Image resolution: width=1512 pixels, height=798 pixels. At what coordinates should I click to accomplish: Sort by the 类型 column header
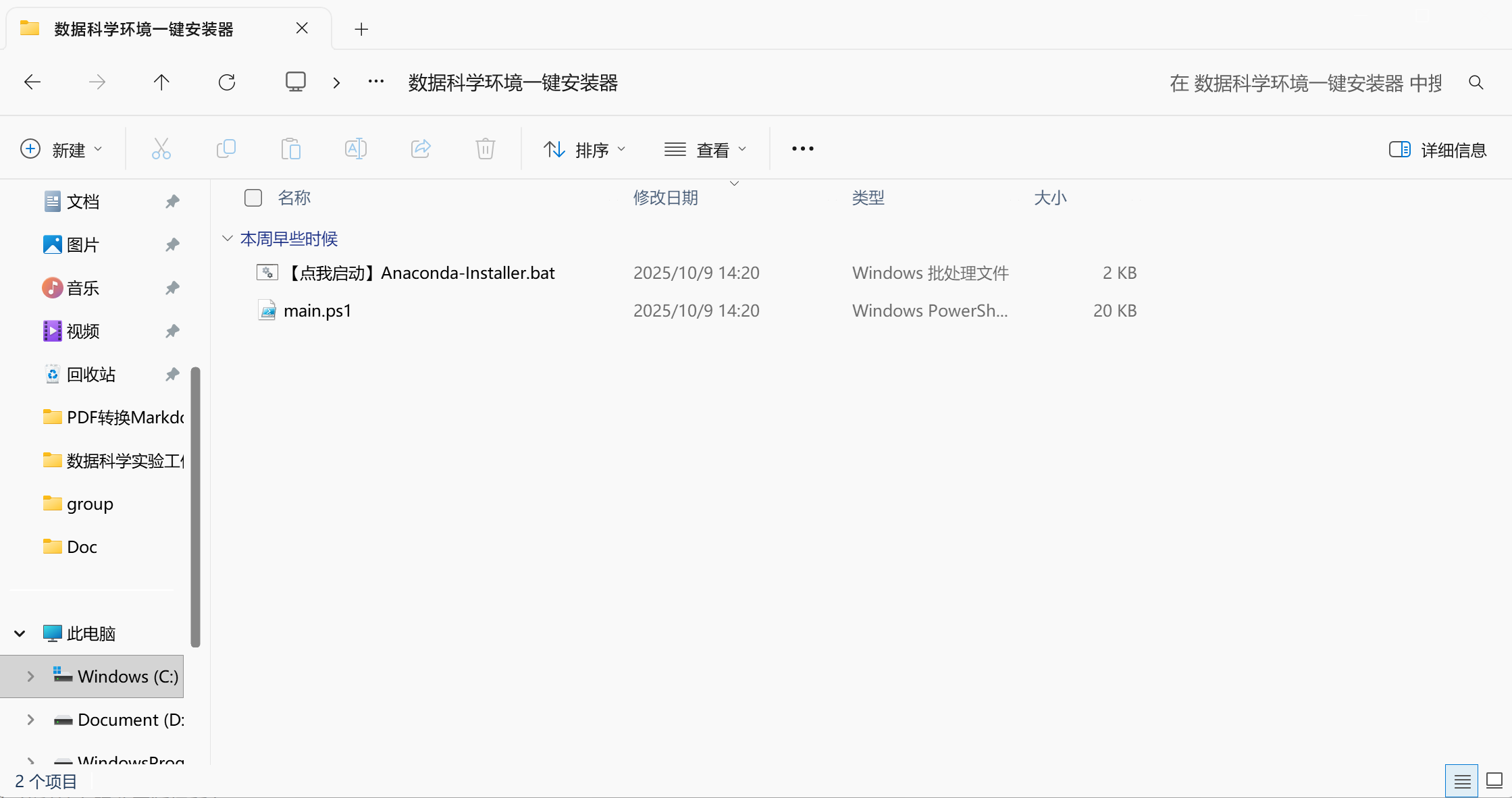point(868,198)
